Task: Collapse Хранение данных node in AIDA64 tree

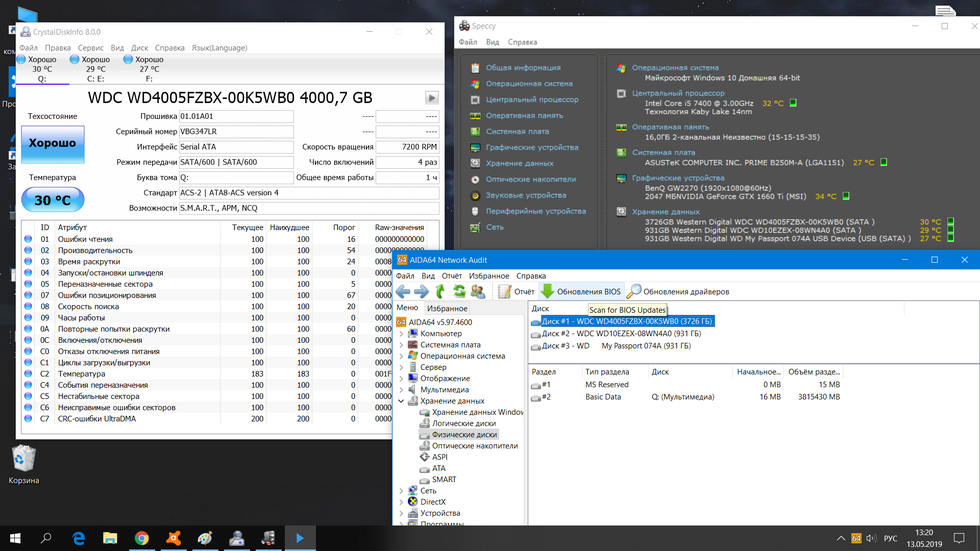Action: [x=401, y=401]
